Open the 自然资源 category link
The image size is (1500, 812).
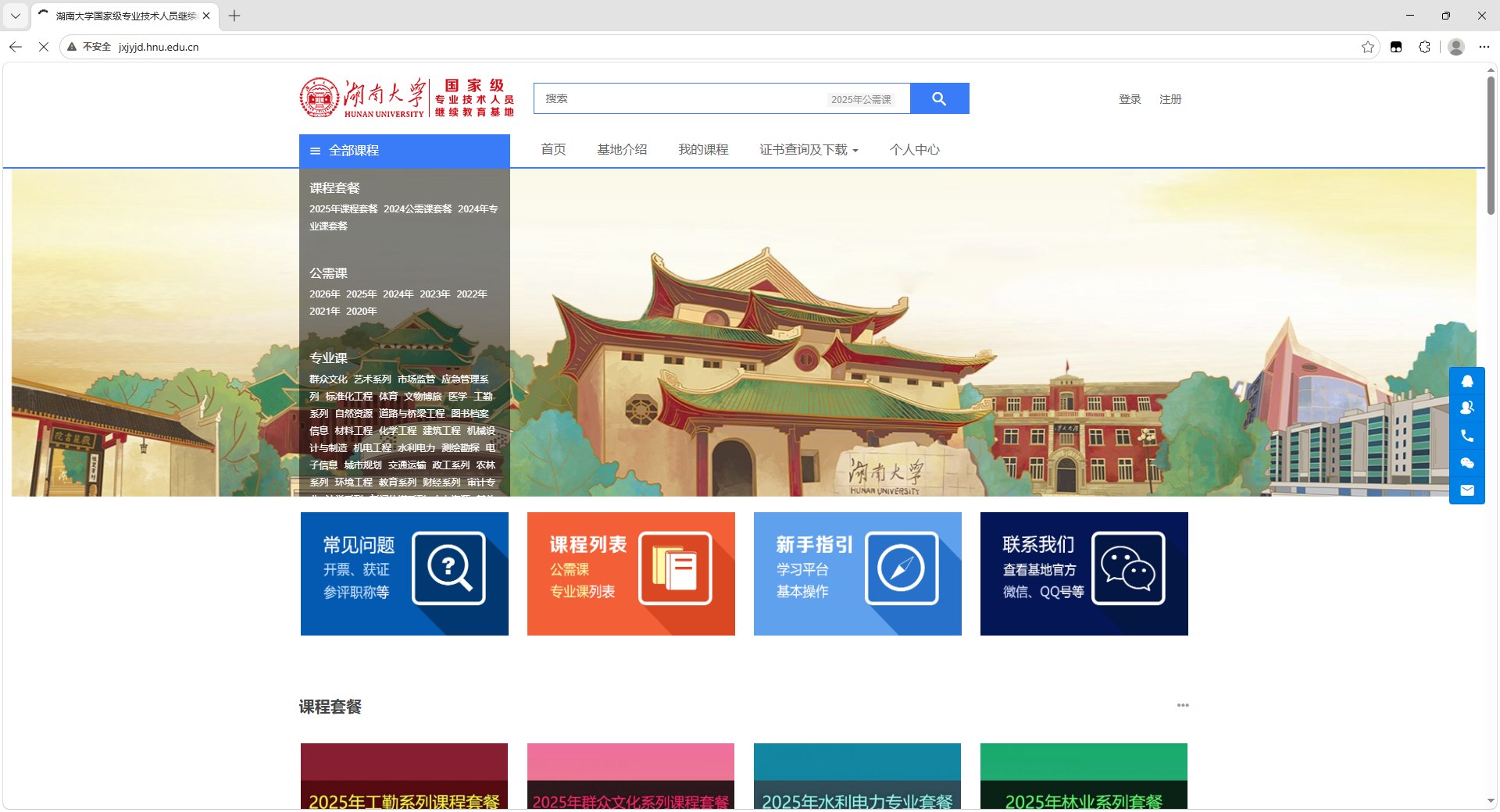[x=353, y=414]
